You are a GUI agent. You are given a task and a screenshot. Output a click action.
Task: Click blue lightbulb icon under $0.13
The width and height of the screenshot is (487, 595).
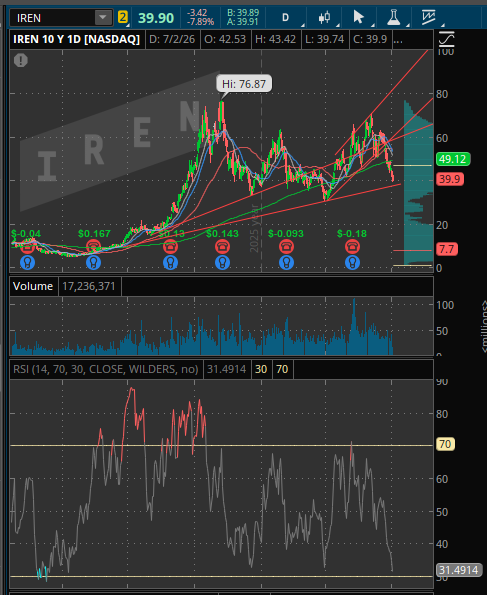(x=170, y=262)
